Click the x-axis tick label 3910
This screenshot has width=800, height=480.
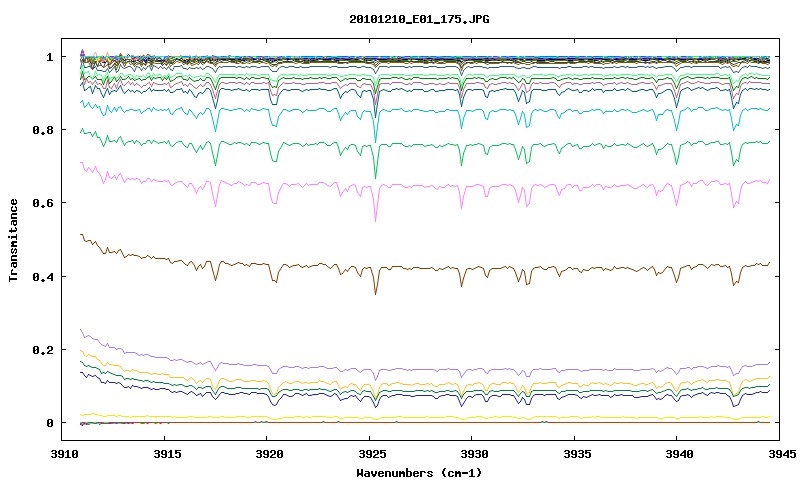pos(65,454)
